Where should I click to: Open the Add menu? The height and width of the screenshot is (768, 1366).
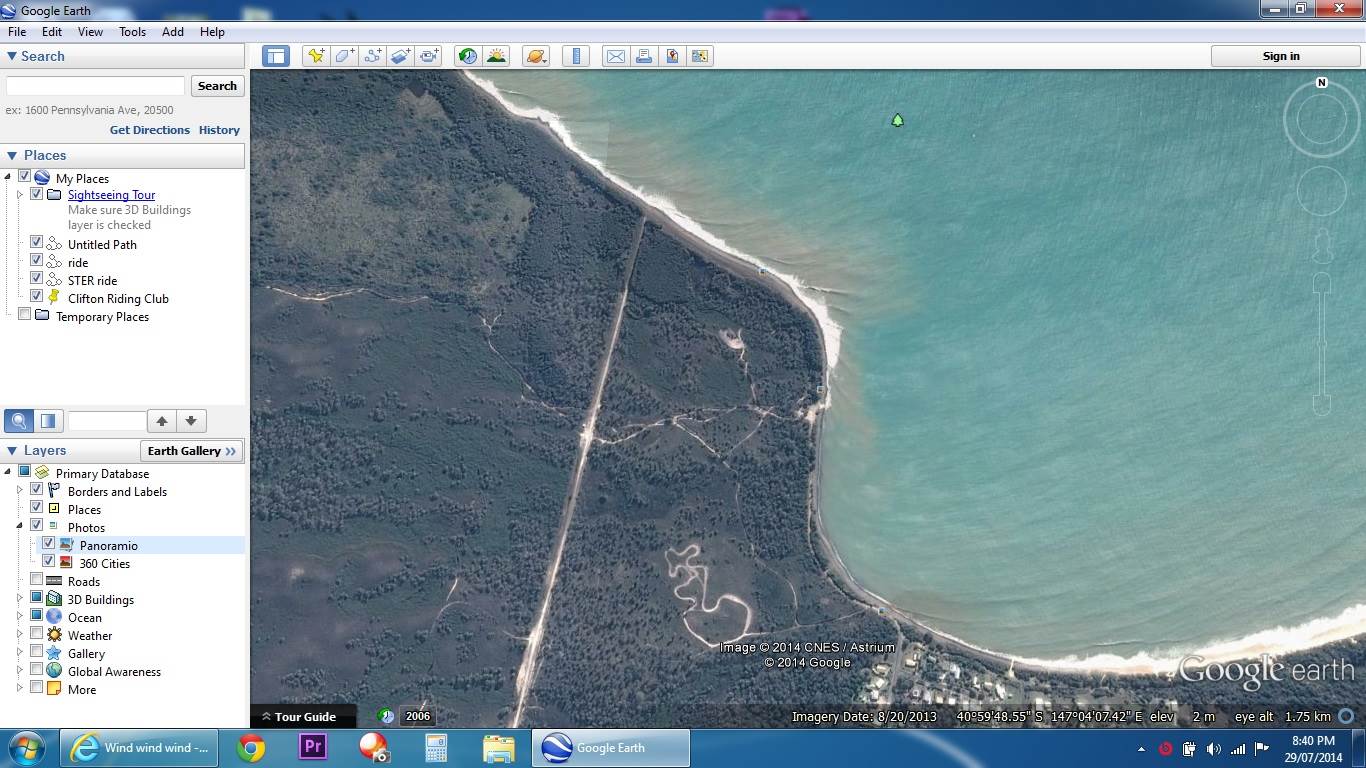click(x=173, y=32)
